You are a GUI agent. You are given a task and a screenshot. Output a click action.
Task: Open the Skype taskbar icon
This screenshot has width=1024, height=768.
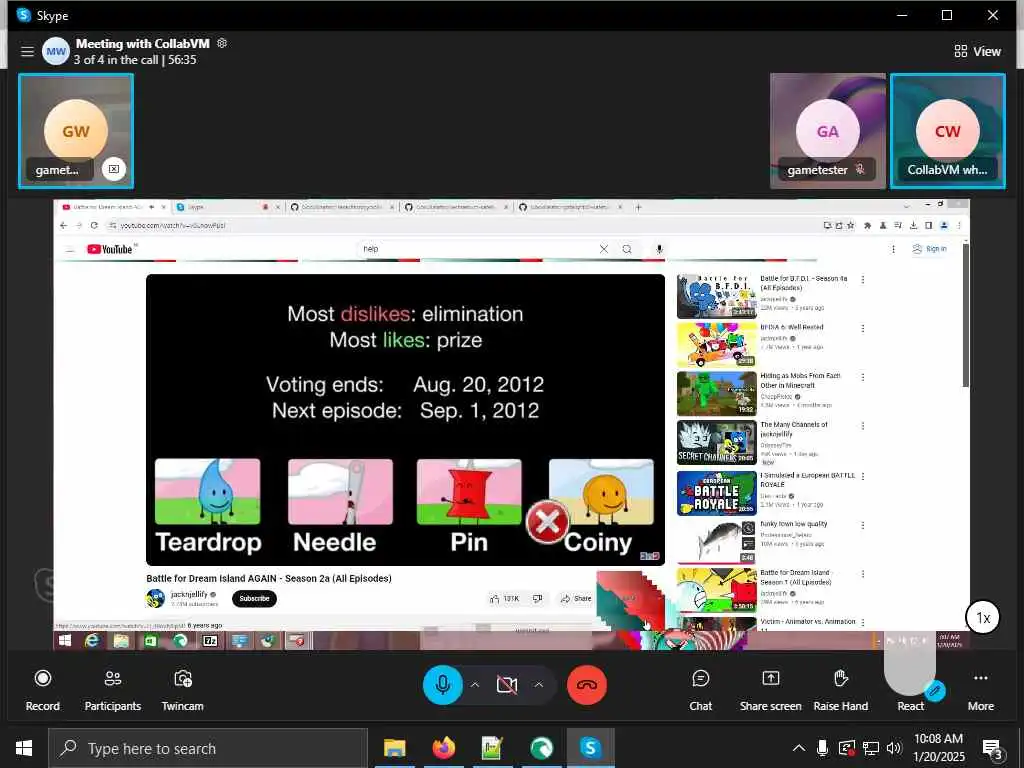590,748
